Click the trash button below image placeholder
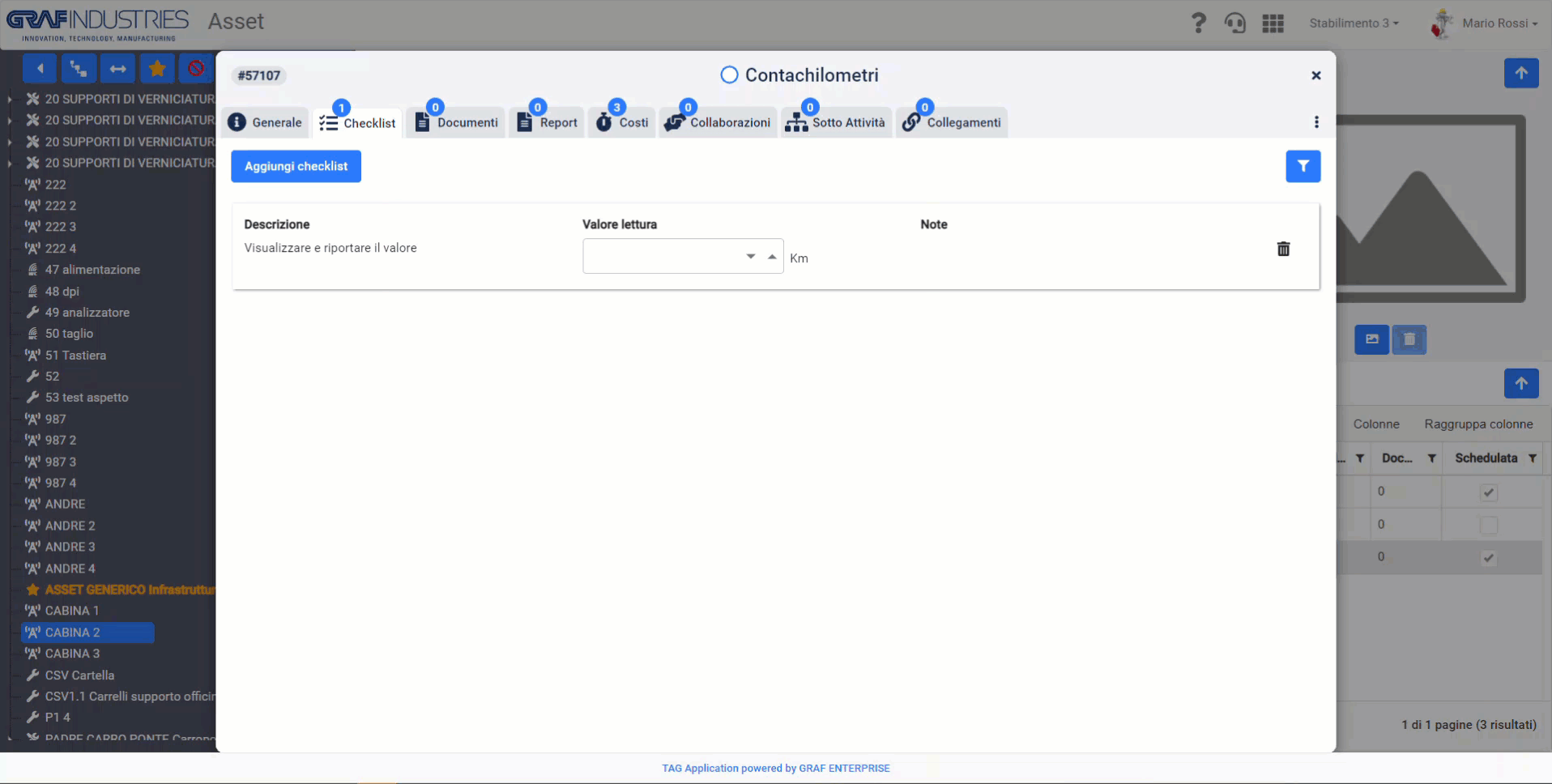Screen dimensions: 1552x784 pyautogui.click(x=1409, y=339)
